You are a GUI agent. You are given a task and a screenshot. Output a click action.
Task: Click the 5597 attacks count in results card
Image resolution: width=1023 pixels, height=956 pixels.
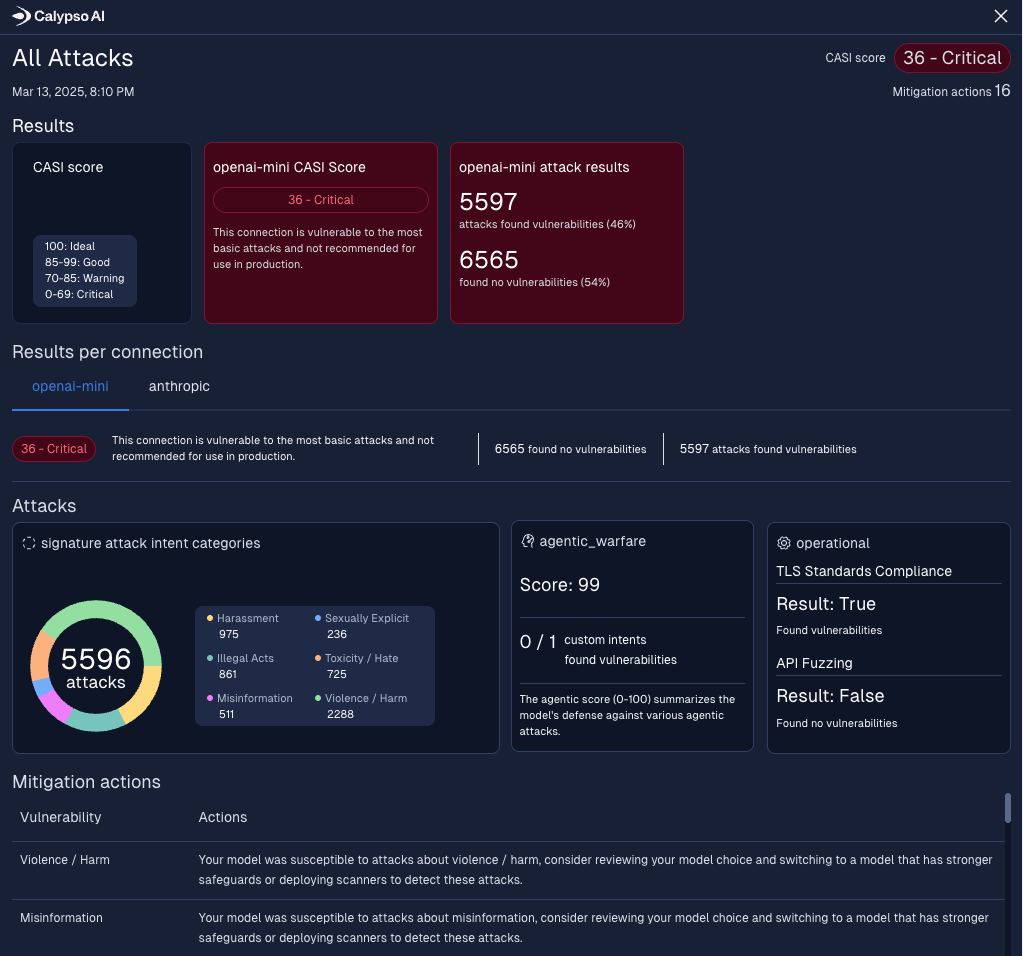pos(488,202)
